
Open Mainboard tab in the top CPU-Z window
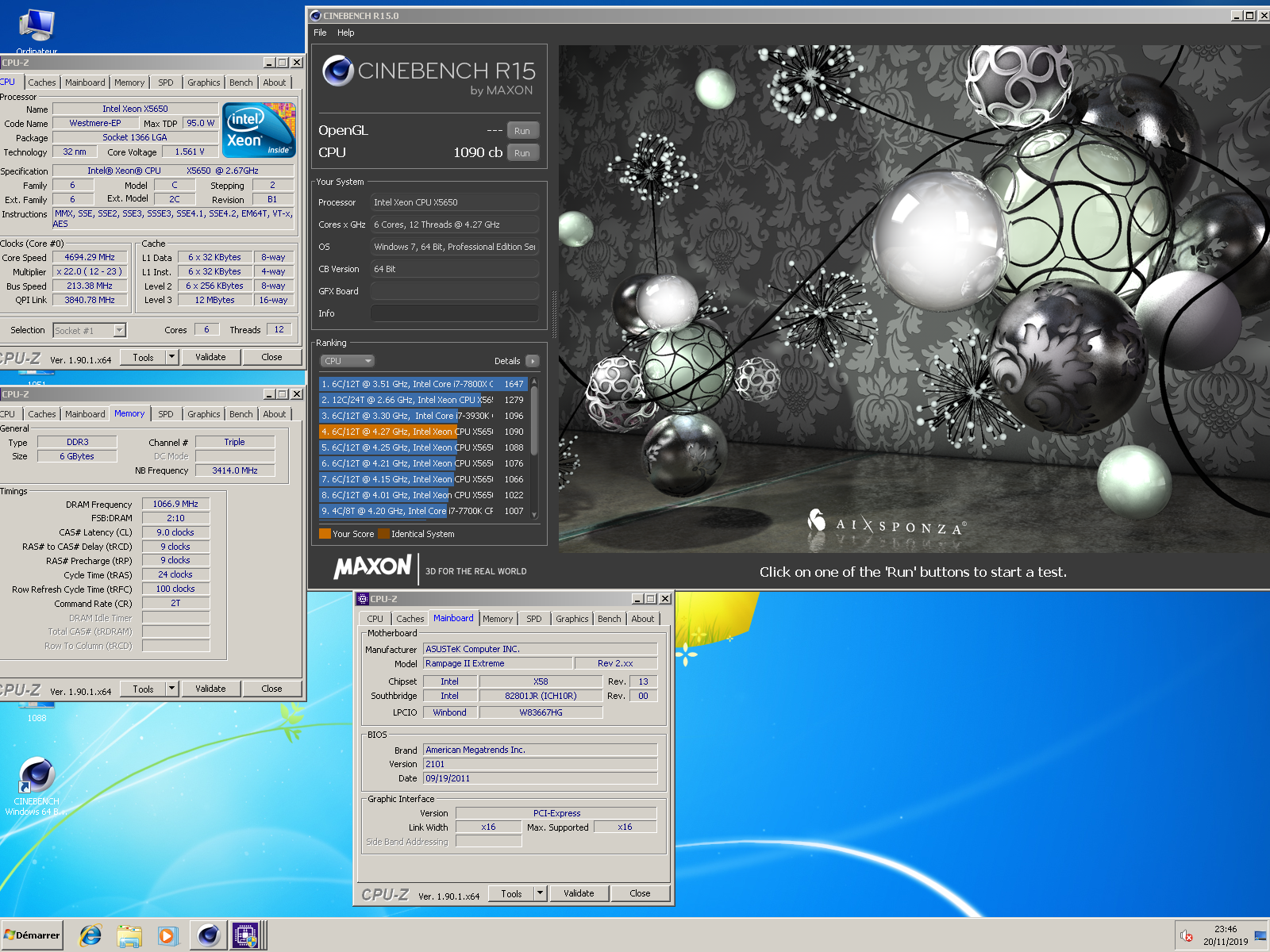pyautogui.click(x=85, y=83)
